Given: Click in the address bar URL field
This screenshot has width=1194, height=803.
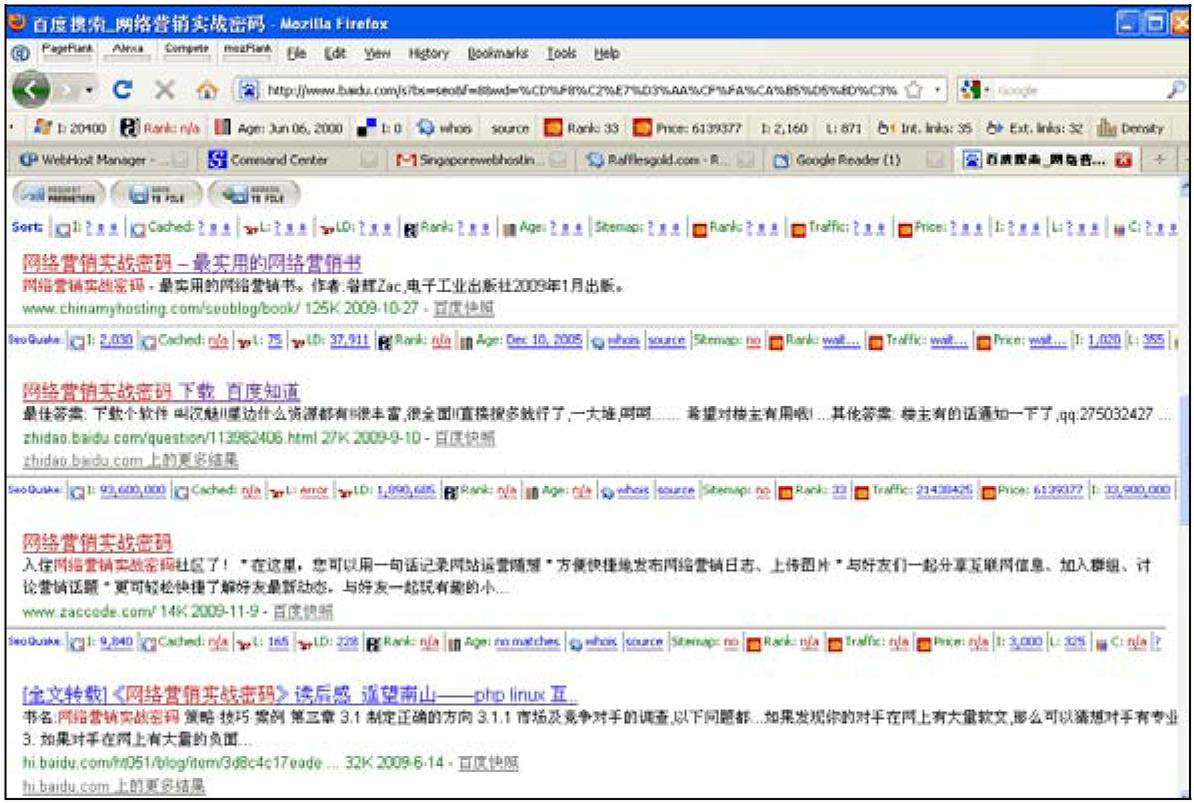Looking at the screenshot, I should (x=582, y=90).
